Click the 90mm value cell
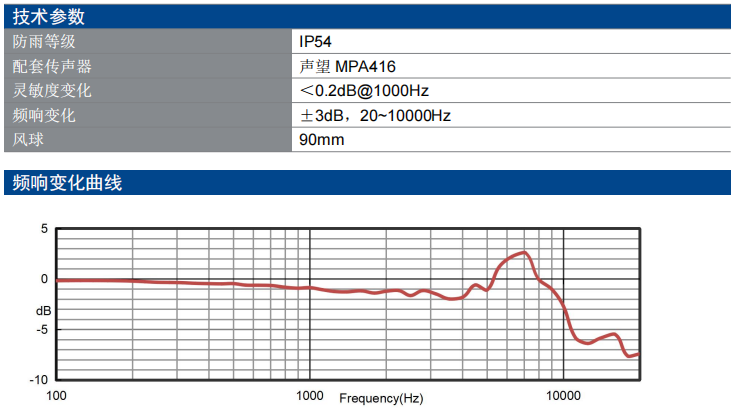This screenshot has width=738, height=408. pos(321,140)
